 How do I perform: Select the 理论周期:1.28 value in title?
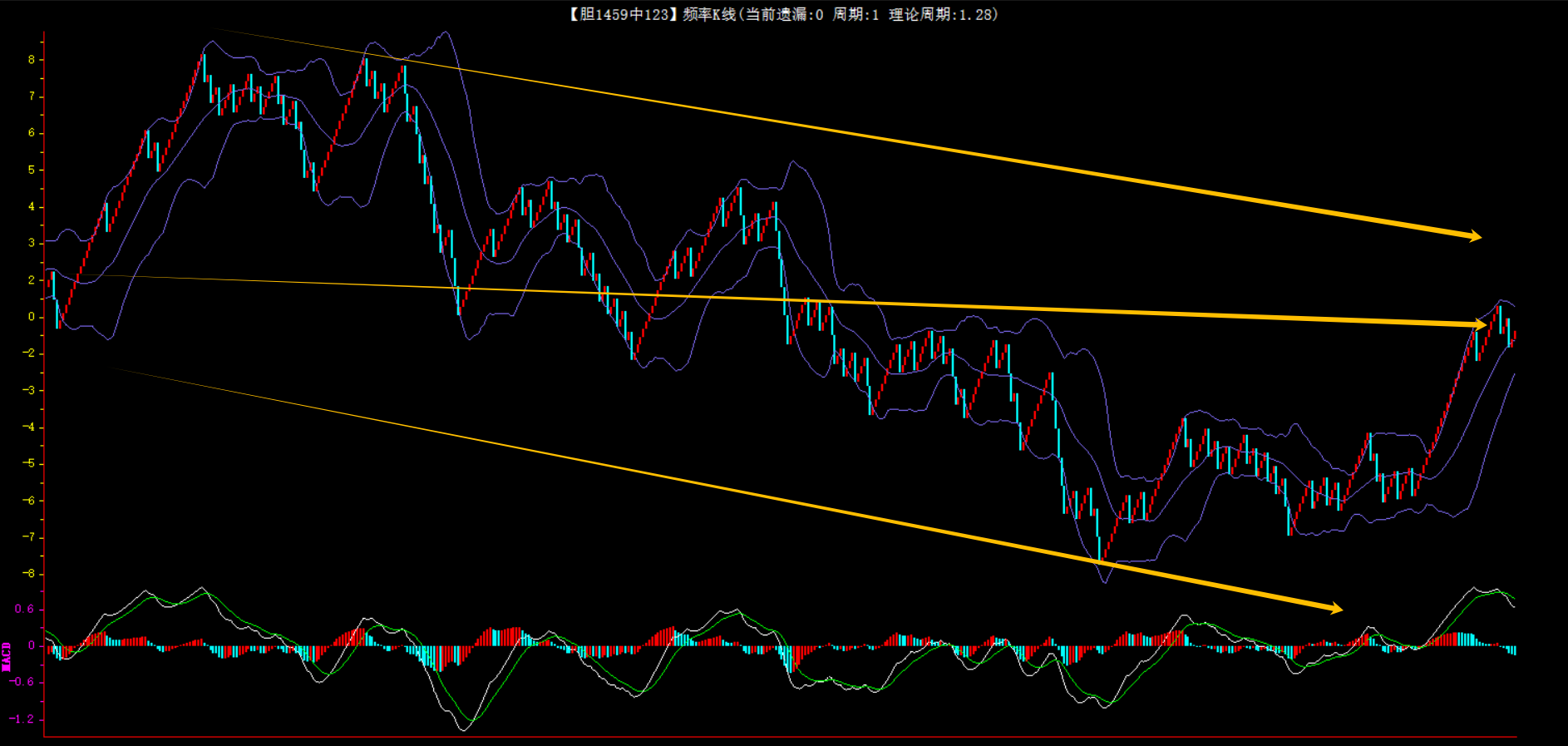click(x=942, y=14)
